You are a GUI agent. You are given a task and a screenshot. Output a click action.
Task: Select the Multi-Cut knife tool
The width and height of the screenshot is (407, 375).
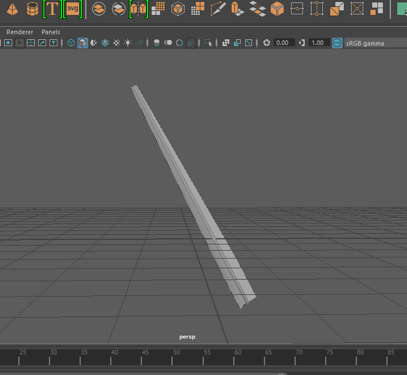[x=218, y=9]
